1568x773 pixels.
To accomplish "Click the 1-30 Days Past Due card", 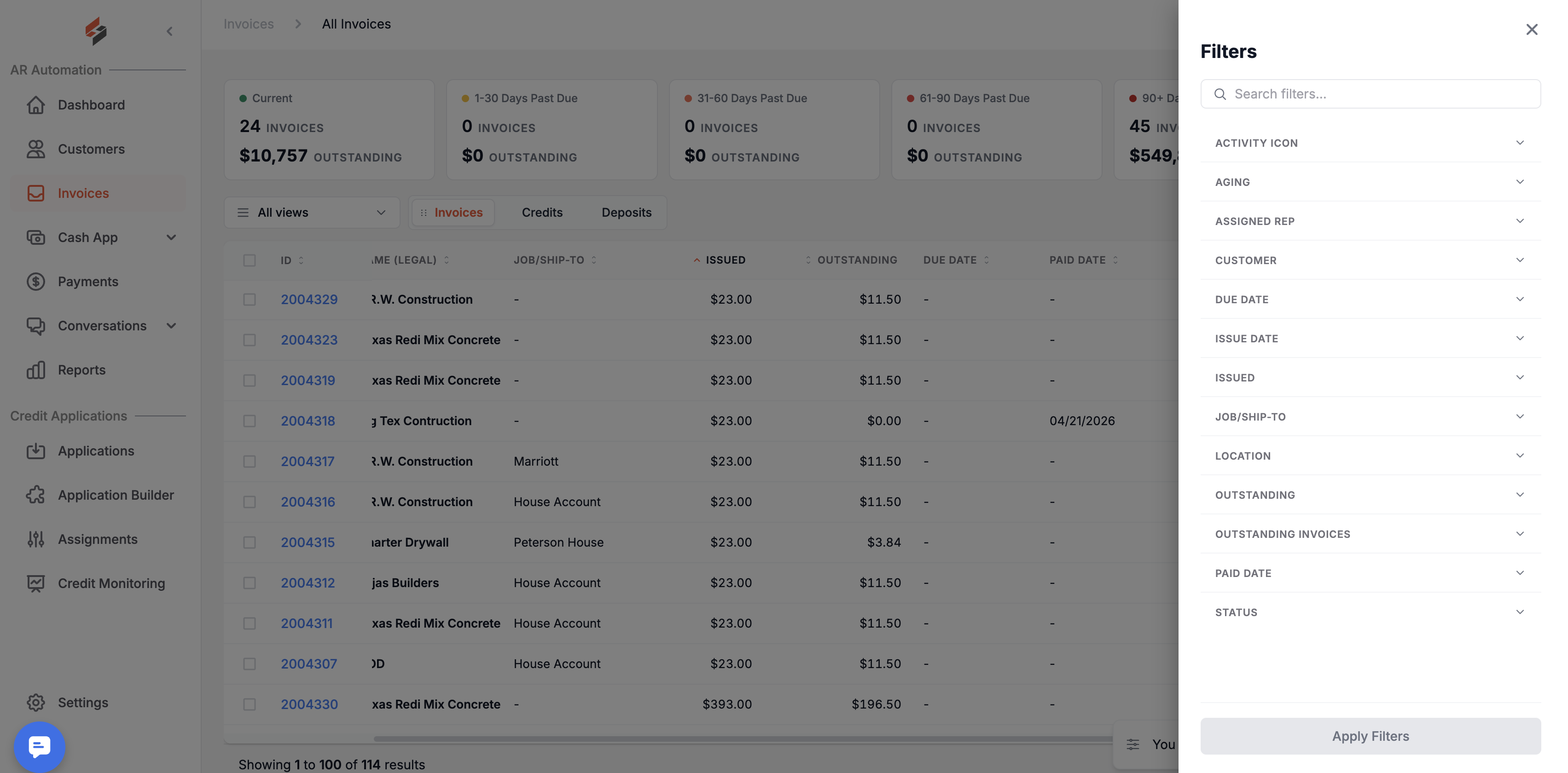I will (x=552, y=130).
